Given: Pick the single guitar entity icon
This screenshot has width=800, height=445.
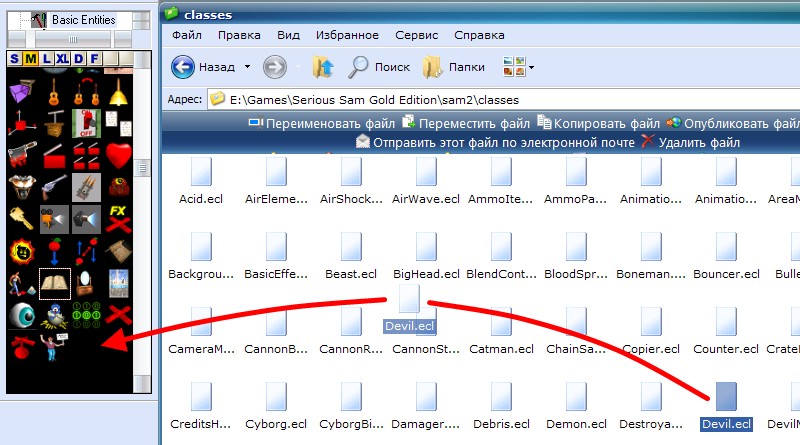Looking at the screenshot, I should tap(54, 92).
